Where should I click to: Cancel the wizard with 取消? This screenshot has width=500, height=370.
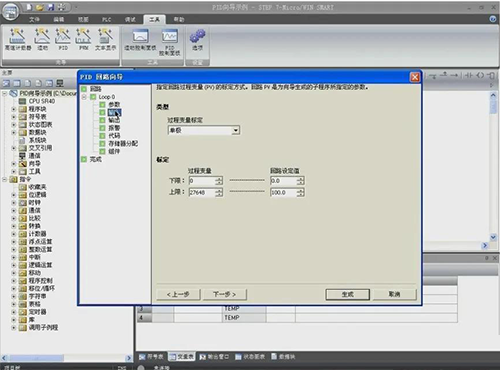pos(394,294)
